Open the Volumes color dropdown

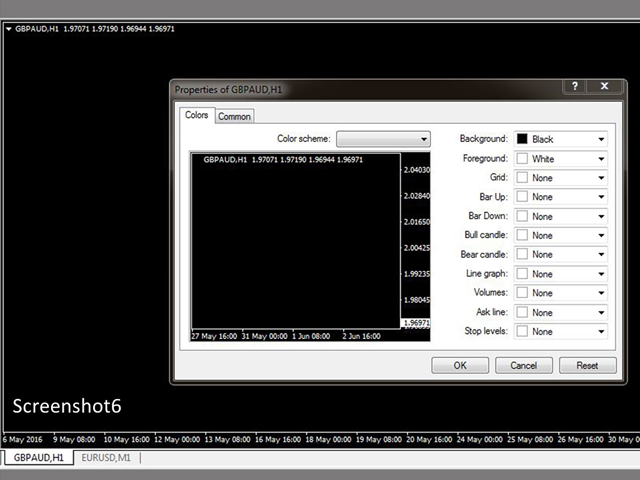[560, 293]
